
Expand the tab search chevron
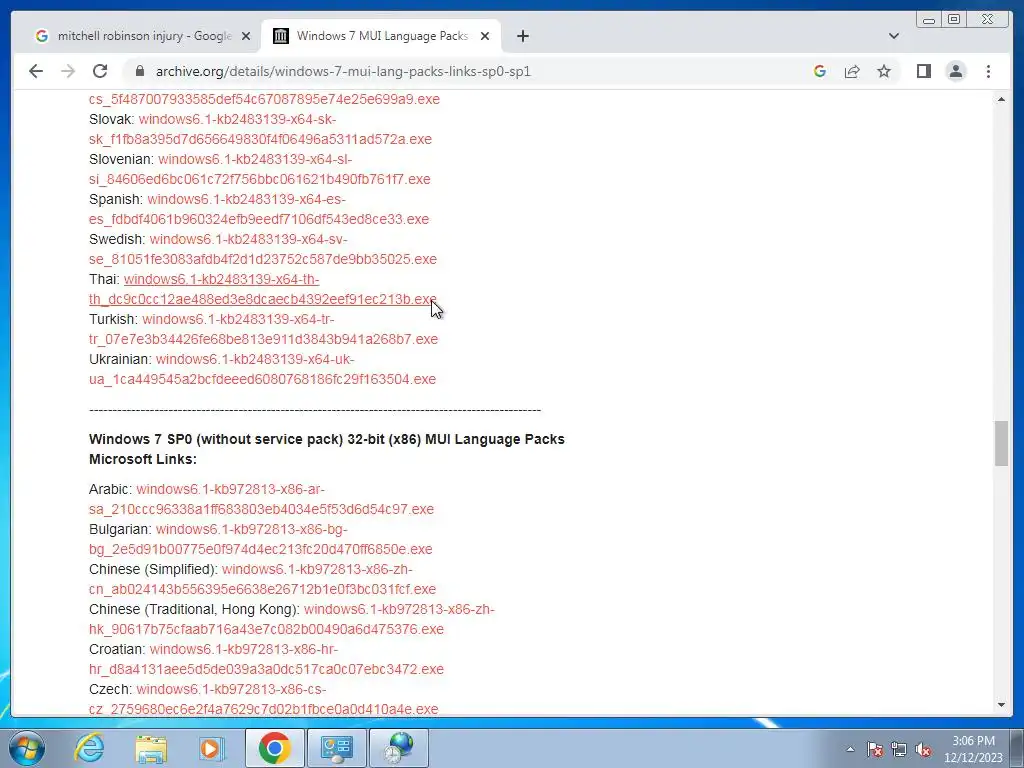(894, 36)
